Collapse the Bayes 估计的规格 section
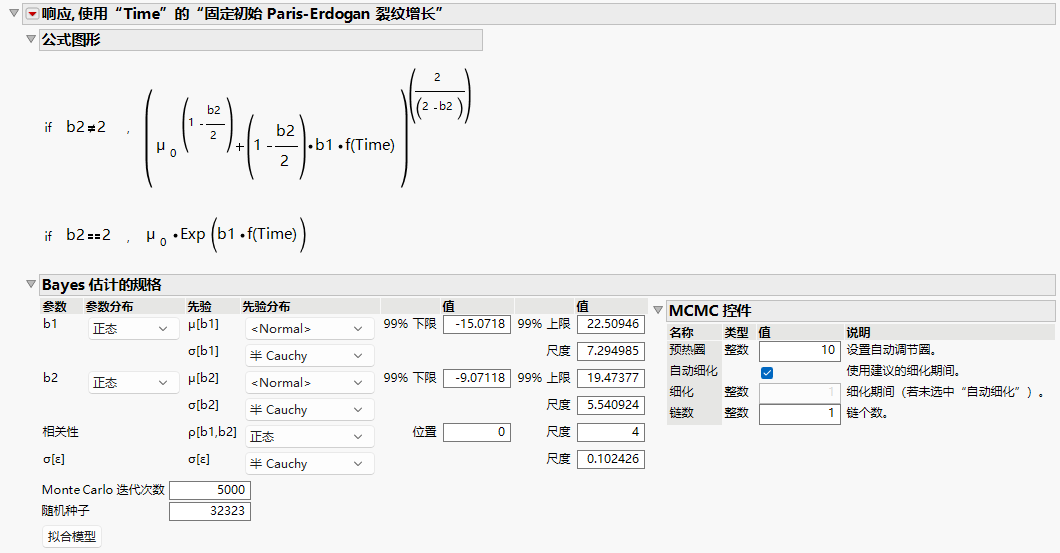Screen dimensions: 1060x553 (30, 284)
